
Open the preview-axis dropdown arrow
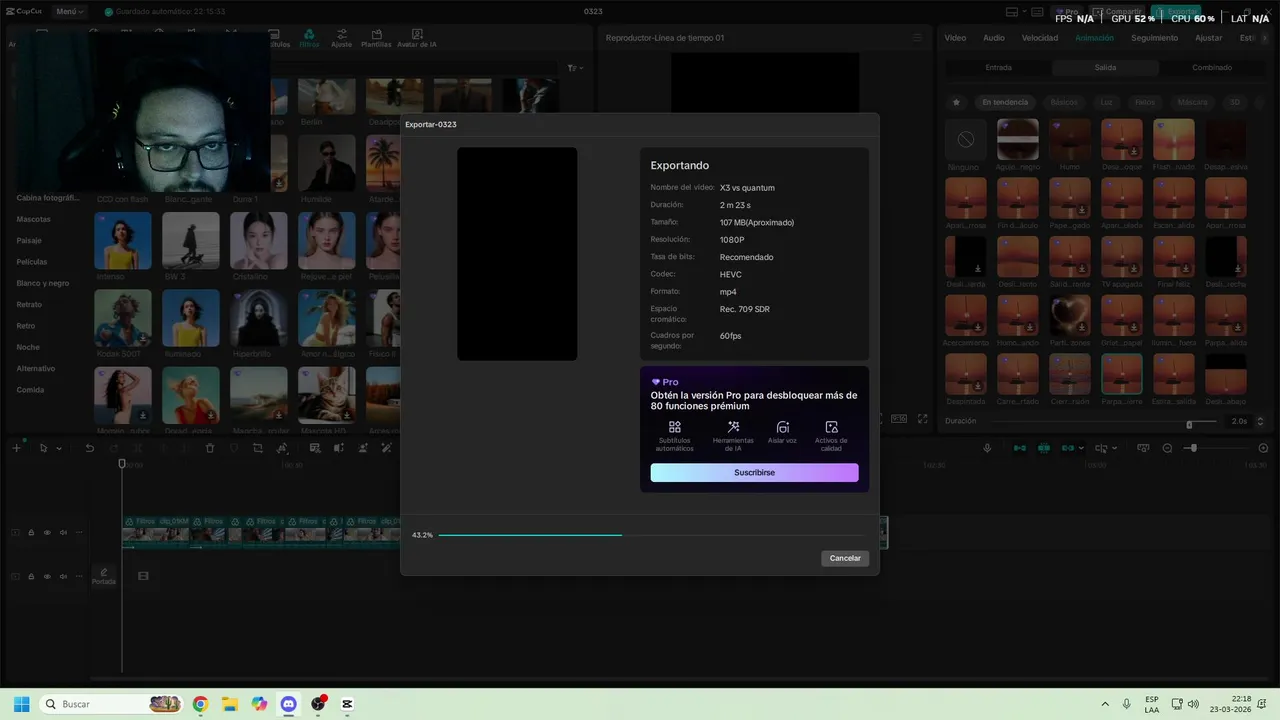(x=1116, y=449)
